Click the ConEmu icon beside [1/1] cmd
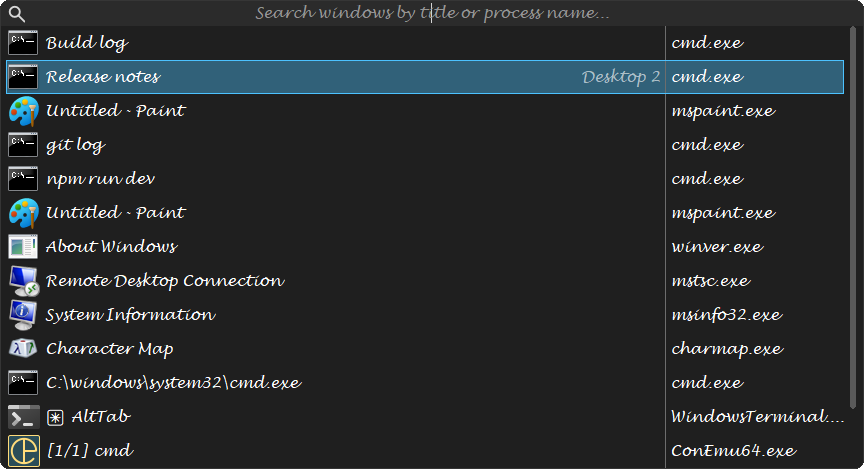The height and width of the screenshot is (469, 864). [x=24, y=451]
